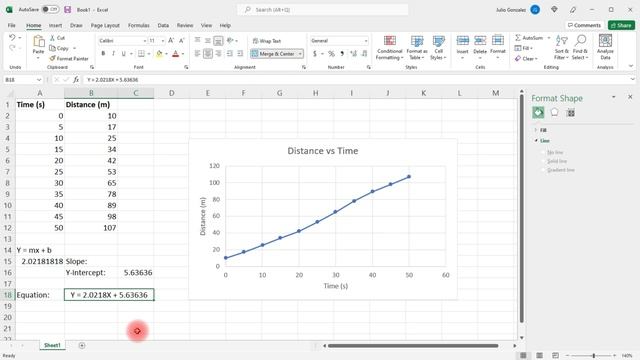640x360 pixels.
Task: Increase font size with the large A
Action: click(171, 40)
